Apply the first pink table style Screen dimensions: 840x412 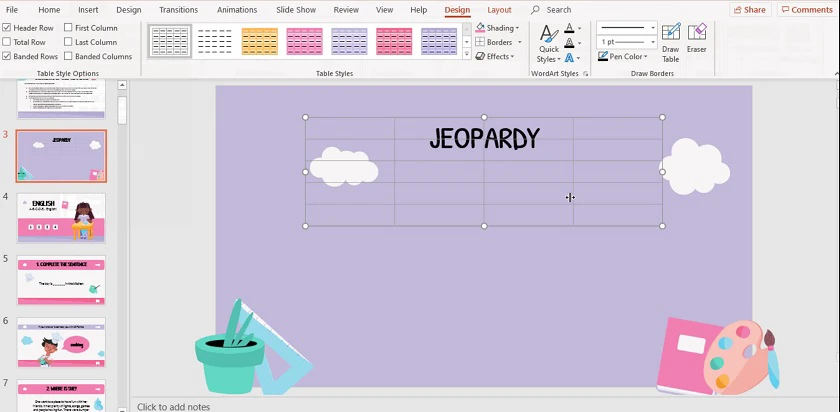304,41
